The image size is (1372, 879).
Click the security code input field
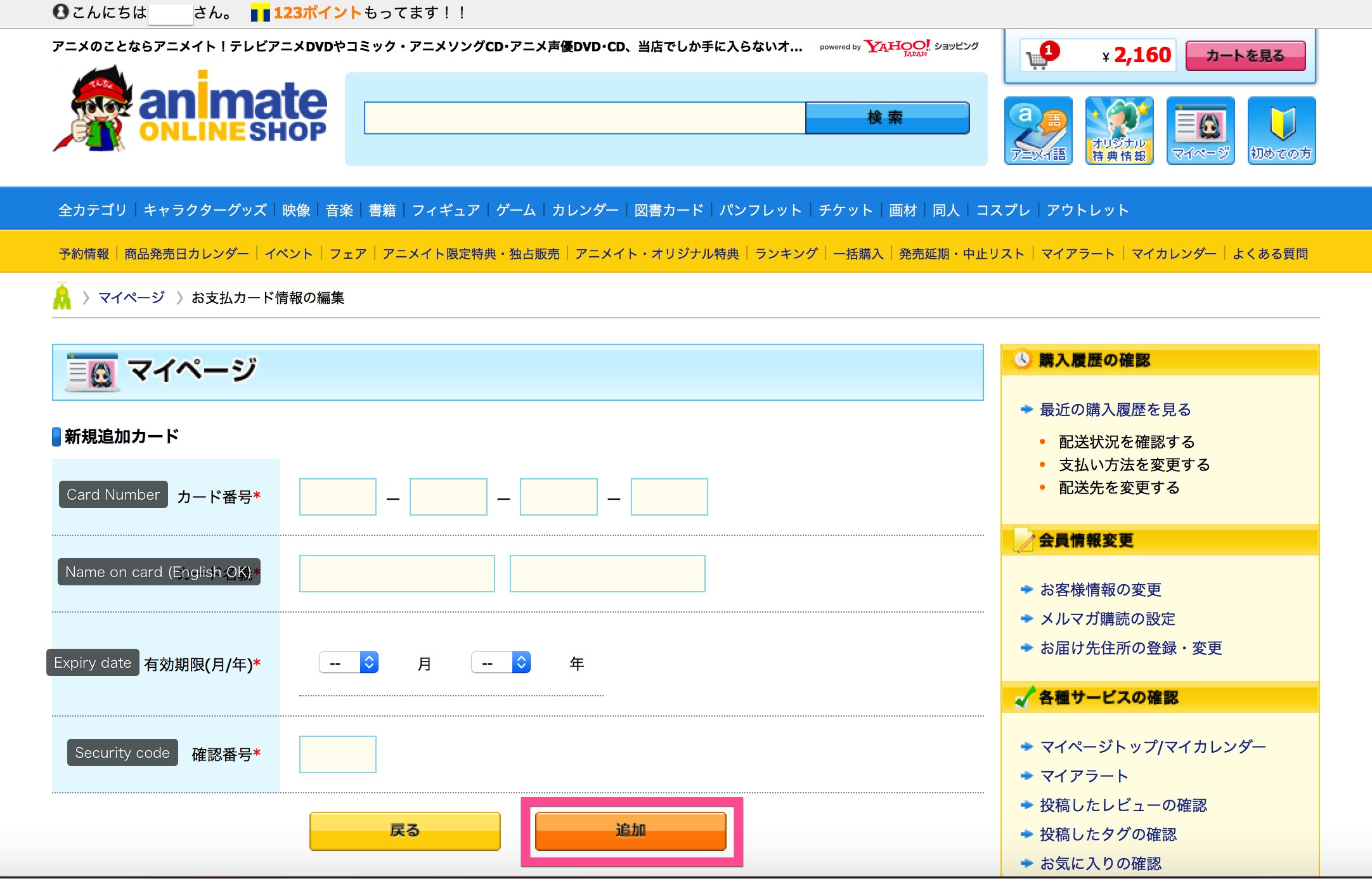pyautogui.click(x=337, y=754)
